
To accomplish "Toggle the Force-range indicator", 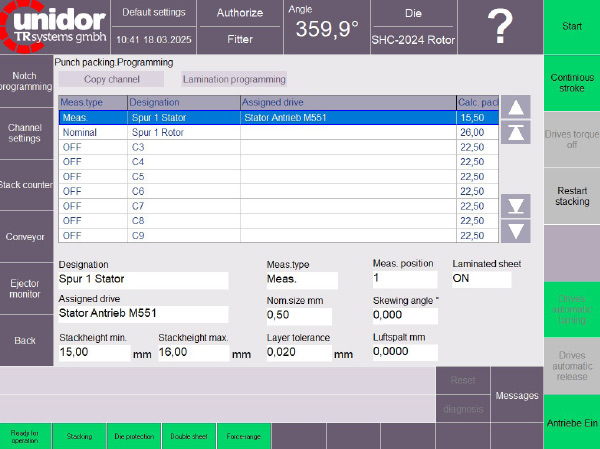I will [244, 436].
